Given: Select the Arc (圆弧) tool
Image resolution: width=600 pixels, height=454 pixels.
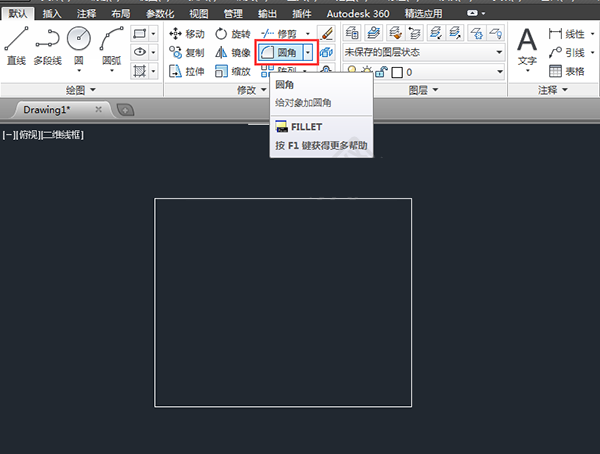Looking at the screenshot, I should click(x=111, y=48).
